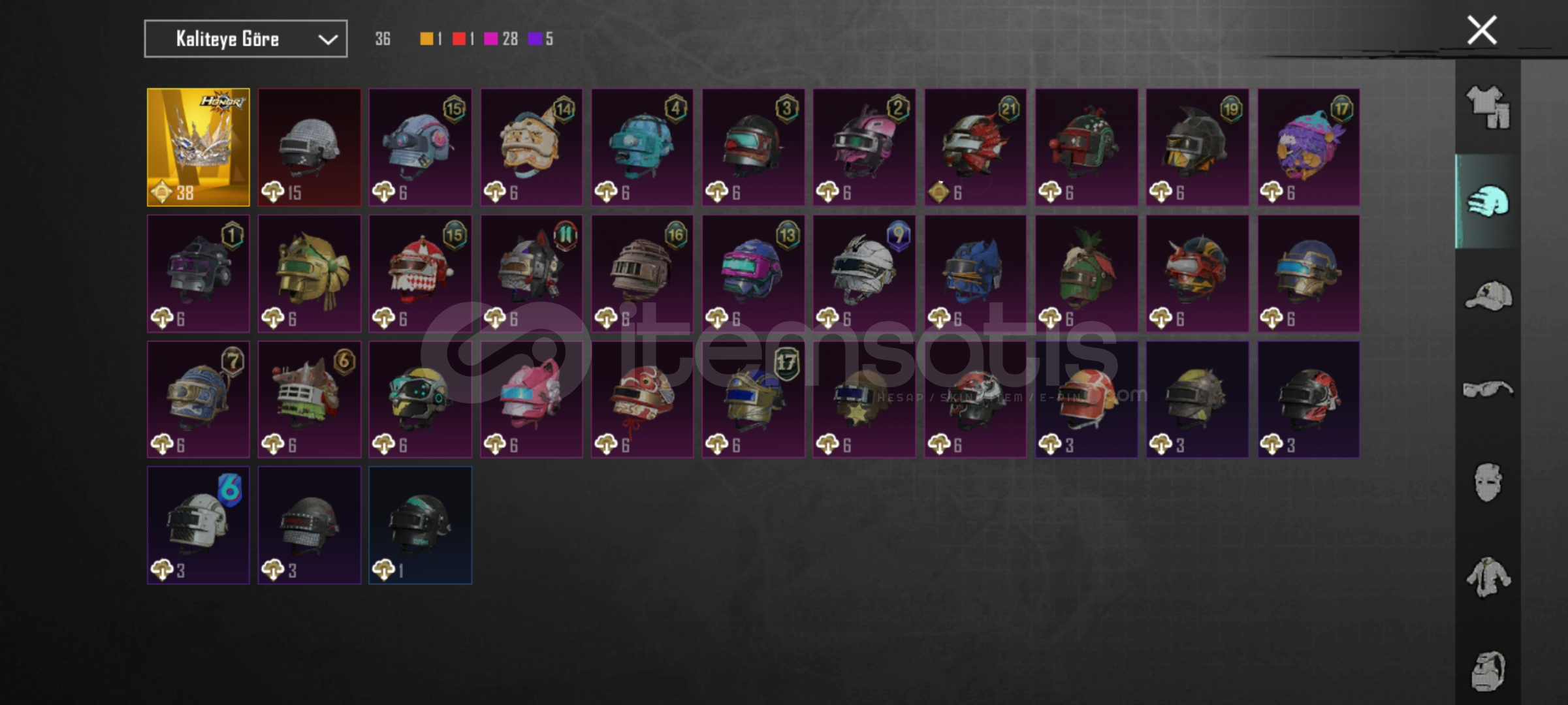Select the red-background helmet valued 15
This screenshot has width=1568, height=705.
coord(310,148)
